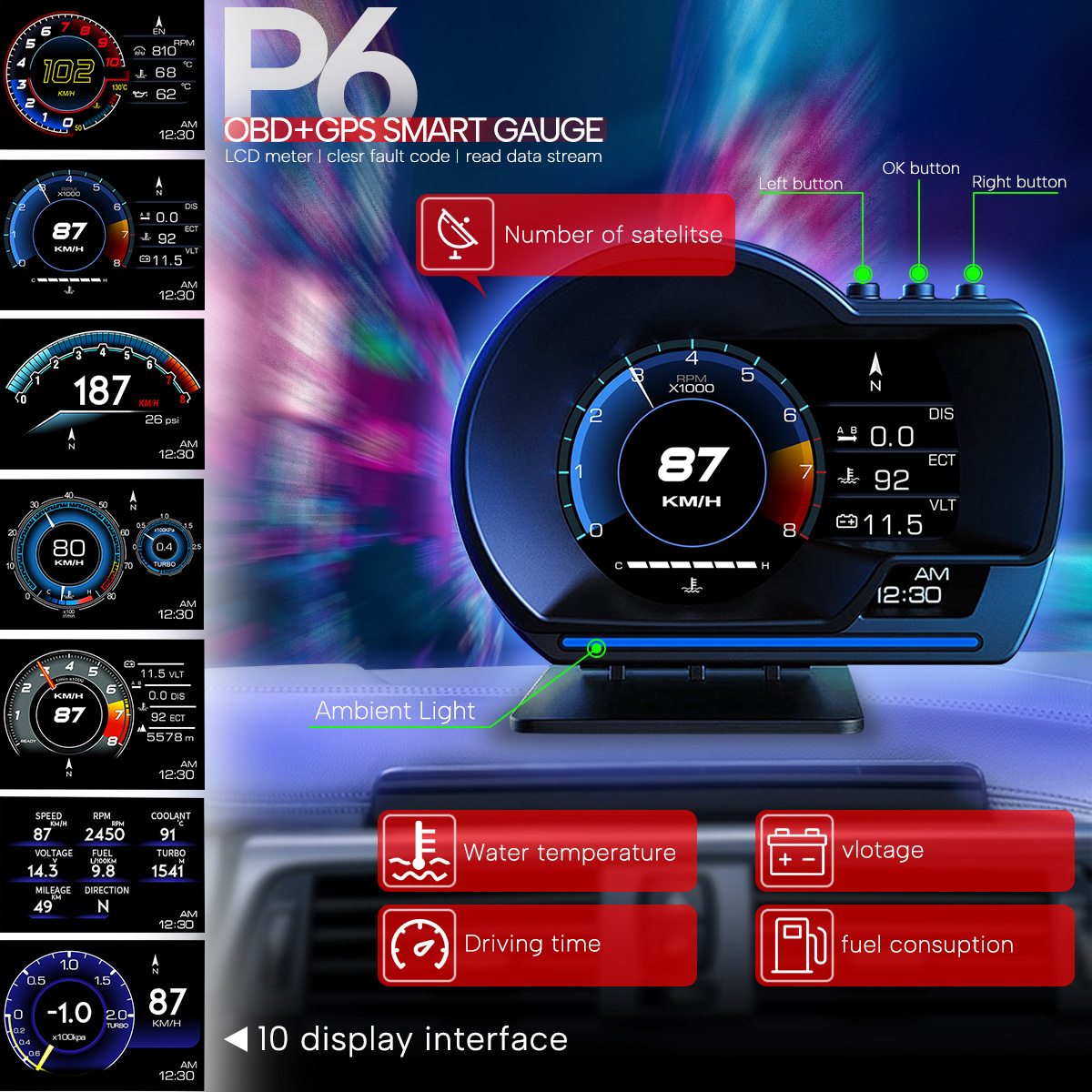The height and width of the screenshot is (1092, 1092).
Task: Click the fuel pump icon
Action: [x=794, y=945]
